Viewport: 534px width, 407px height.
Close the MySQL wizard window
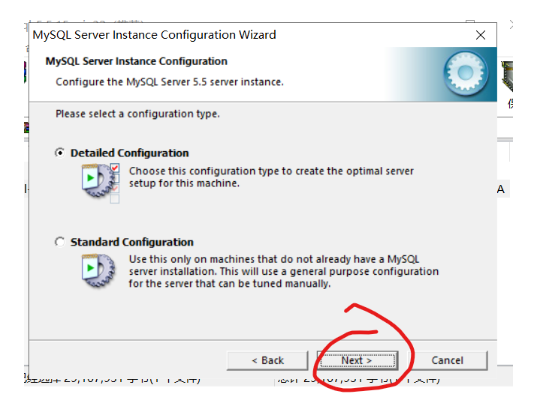tap(481, 35)
